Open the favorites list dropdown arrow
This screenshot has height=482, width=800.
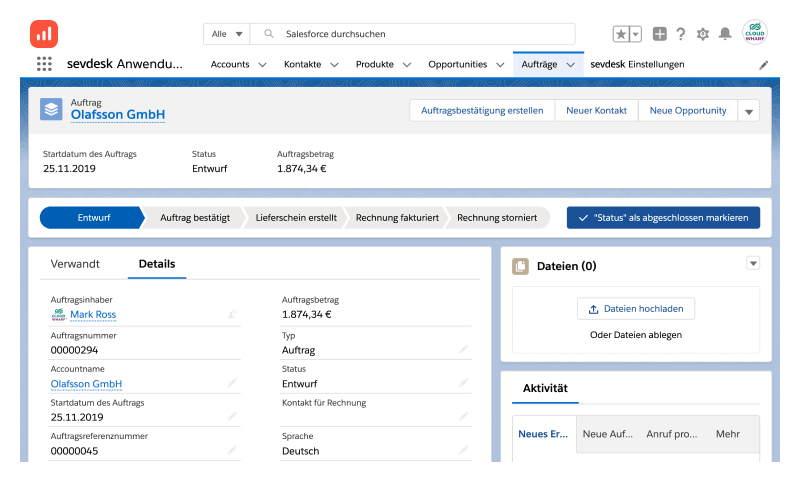point(636,34)
